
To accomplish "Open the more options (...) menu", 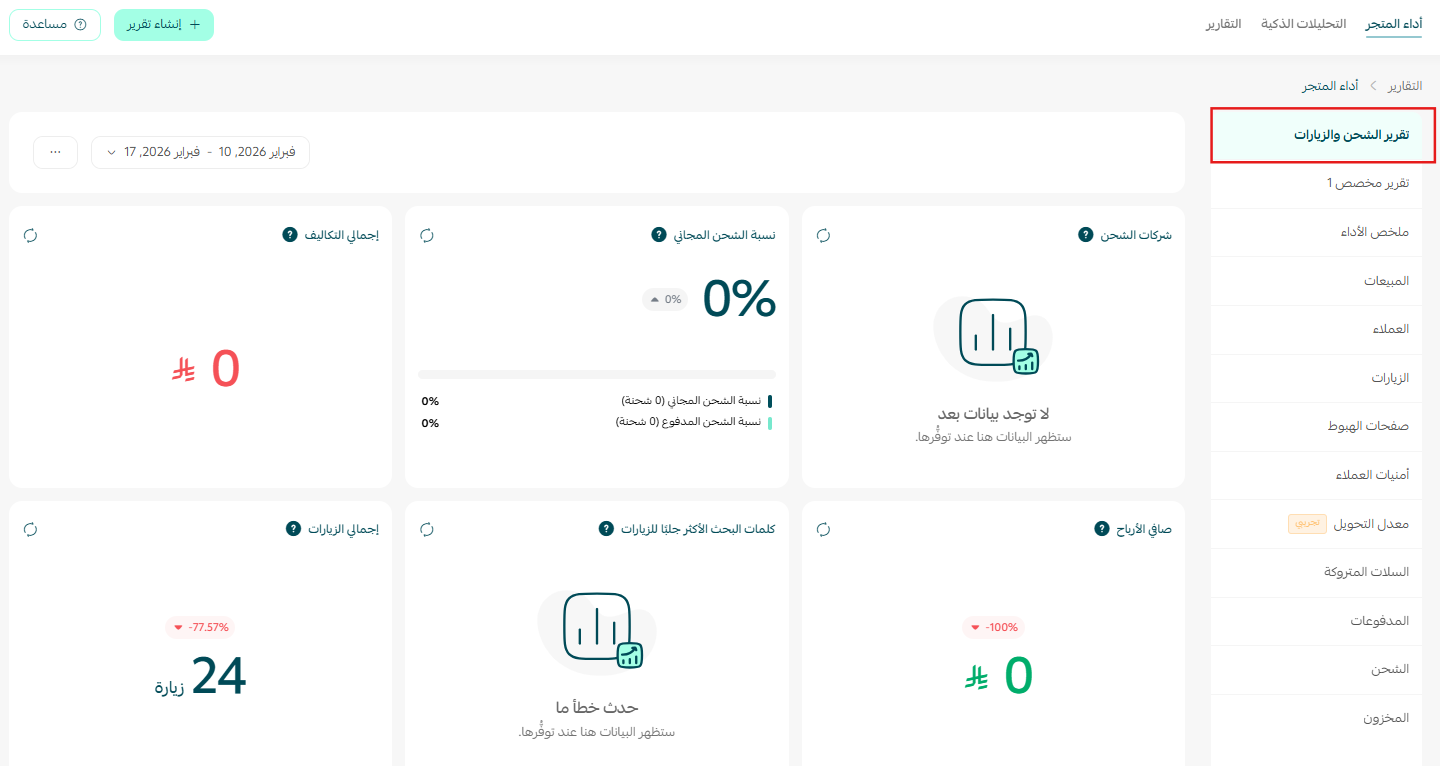I will point(55,152).
